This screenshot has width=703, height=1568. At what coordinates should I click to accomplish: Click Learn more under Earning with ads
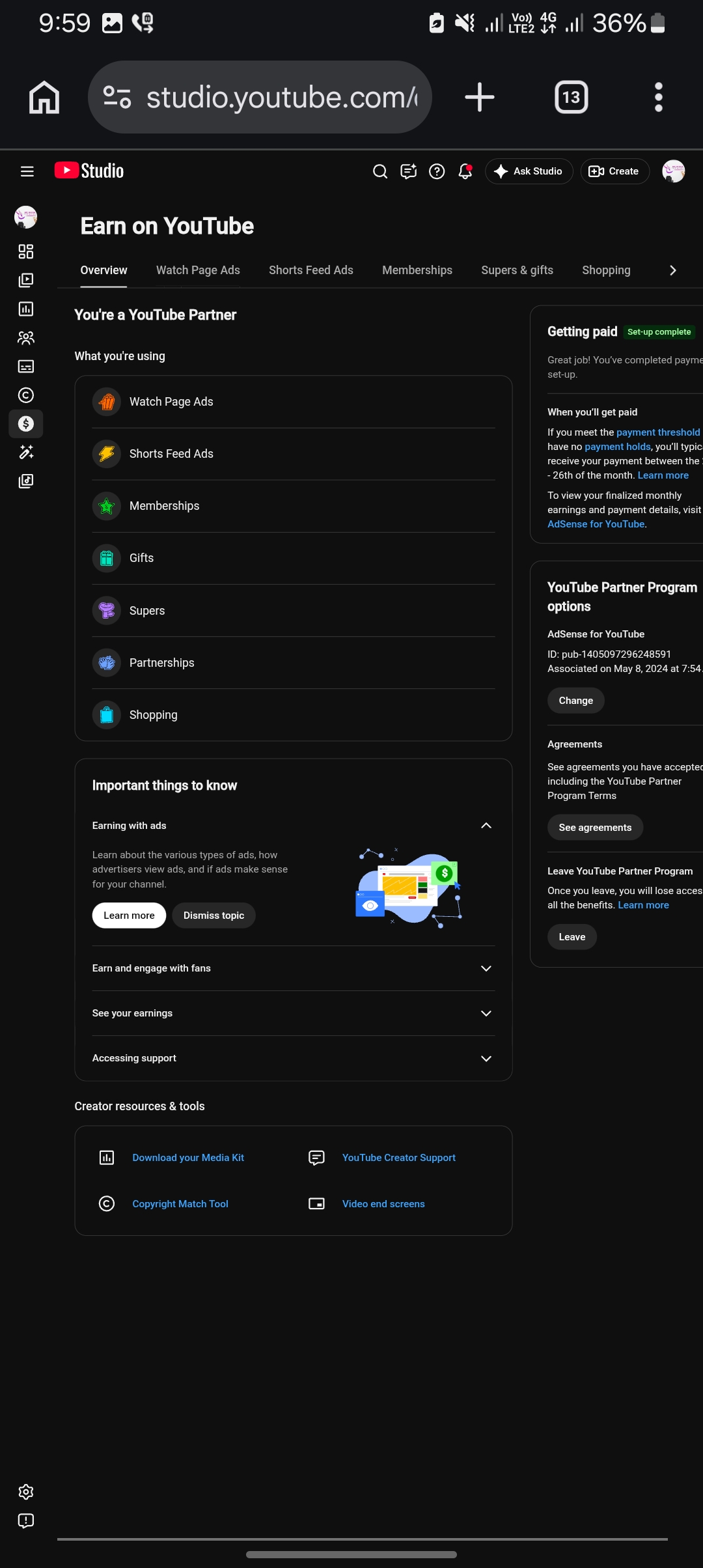[129, 916]
